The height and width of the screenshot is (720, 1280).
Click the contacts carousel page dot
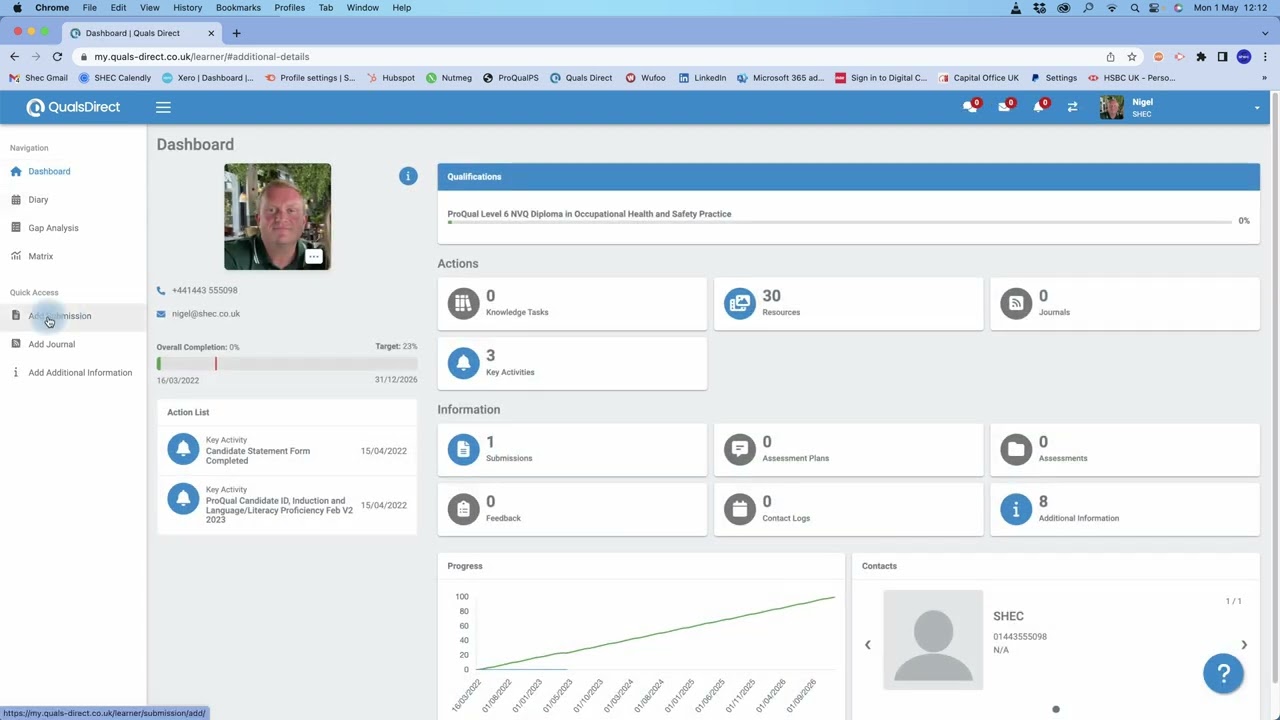click(x=1055, y=709)
